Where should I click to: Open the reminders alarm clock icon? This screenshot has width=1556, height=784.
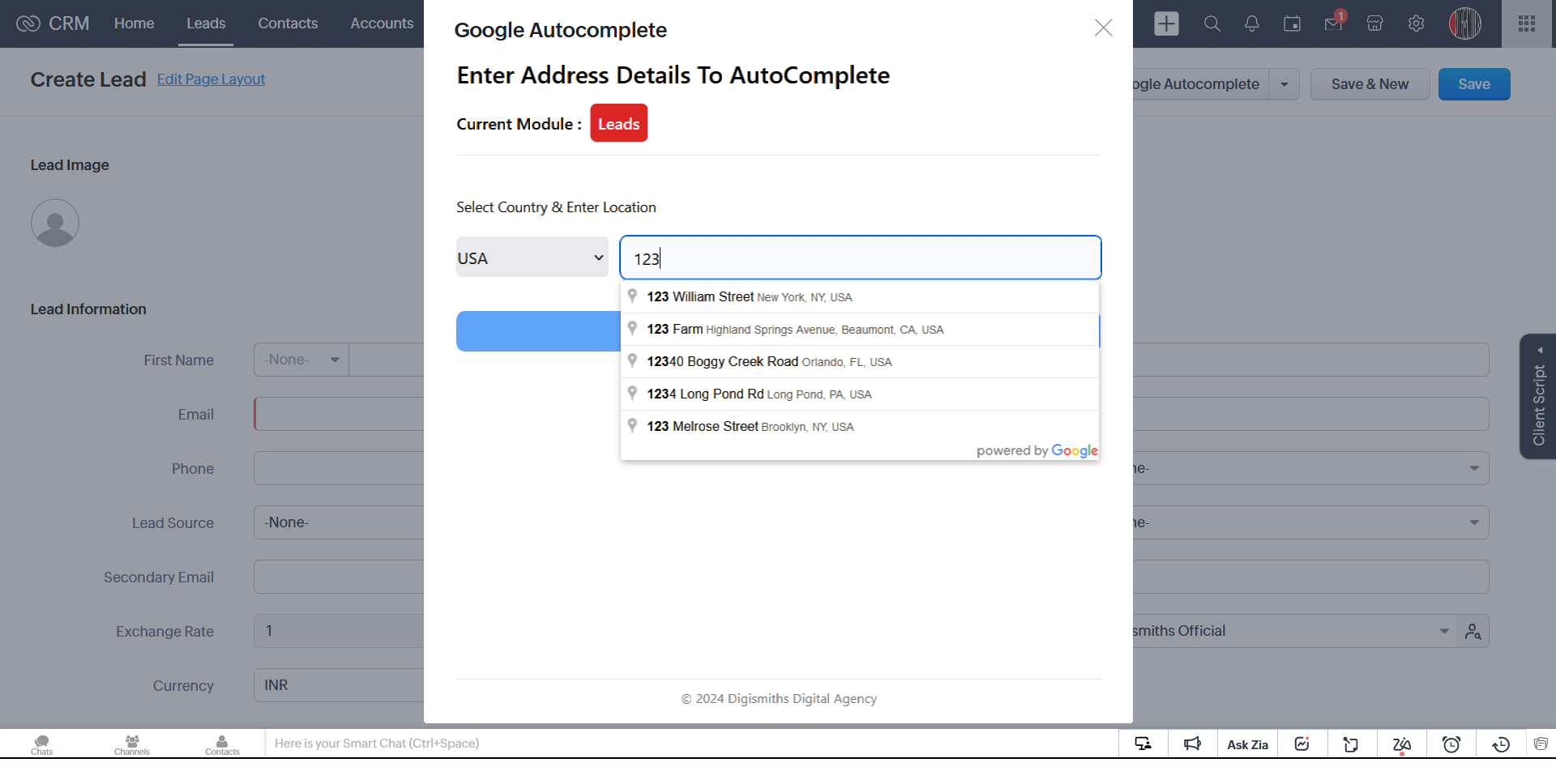tap(1451, 744)
